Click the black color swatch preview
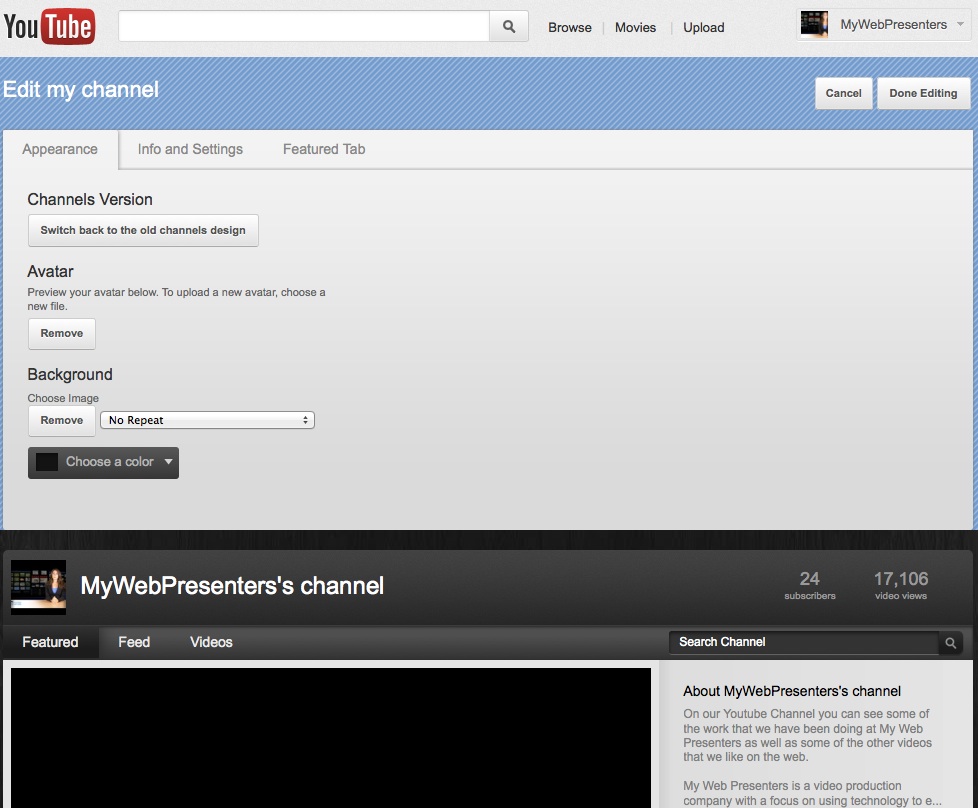 [47, 462]
